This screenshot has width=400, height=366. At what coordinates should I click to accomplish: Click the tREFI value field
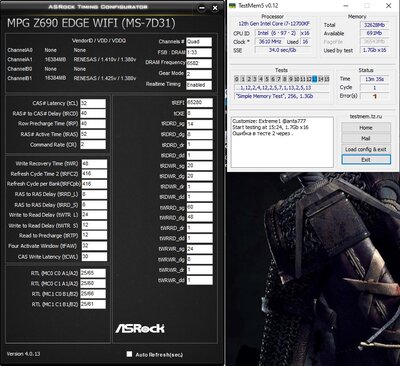pyautogui.click(x=199, y=103)
